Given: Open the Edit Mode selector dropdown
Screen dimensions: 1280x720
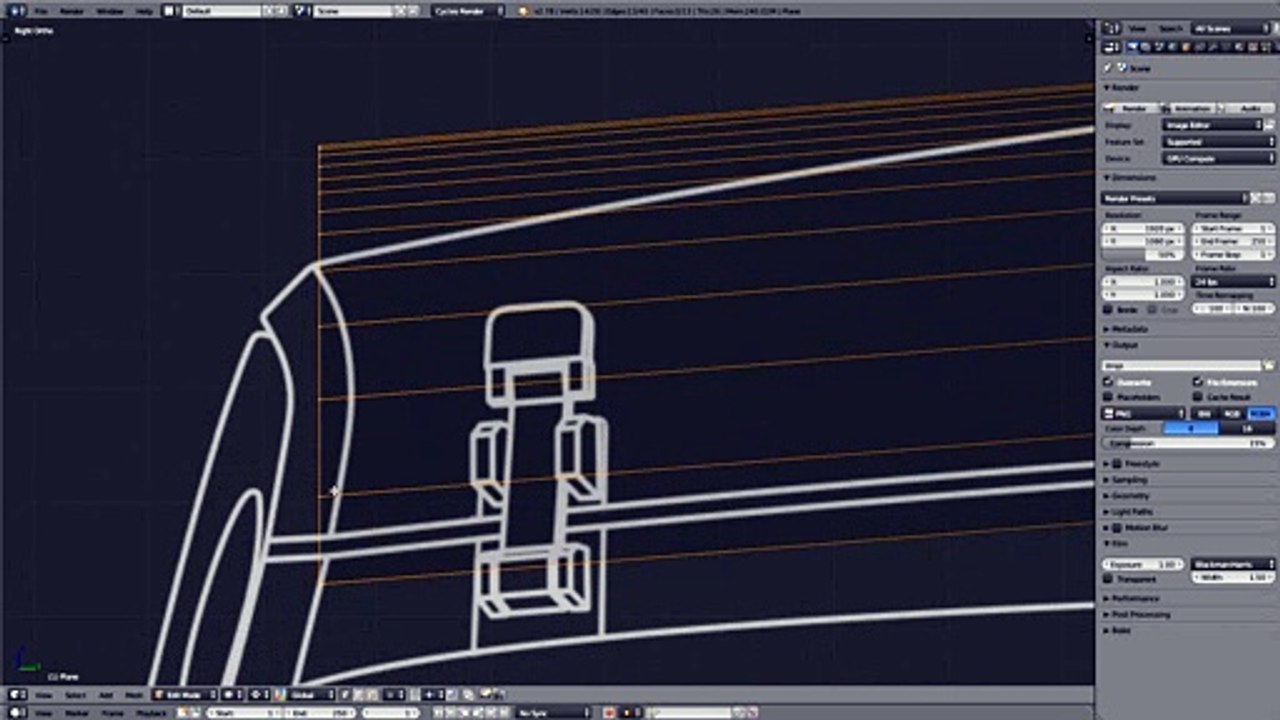Looking at the screenshot, I should [185, 694].
